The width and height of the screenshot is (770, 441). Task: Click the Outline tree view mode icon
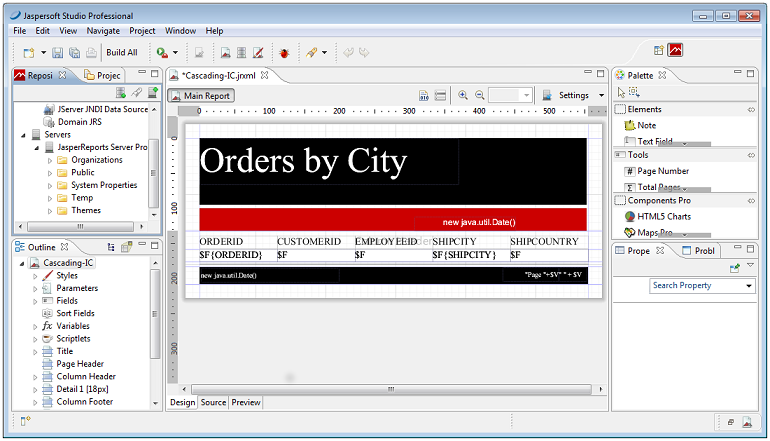111,247
